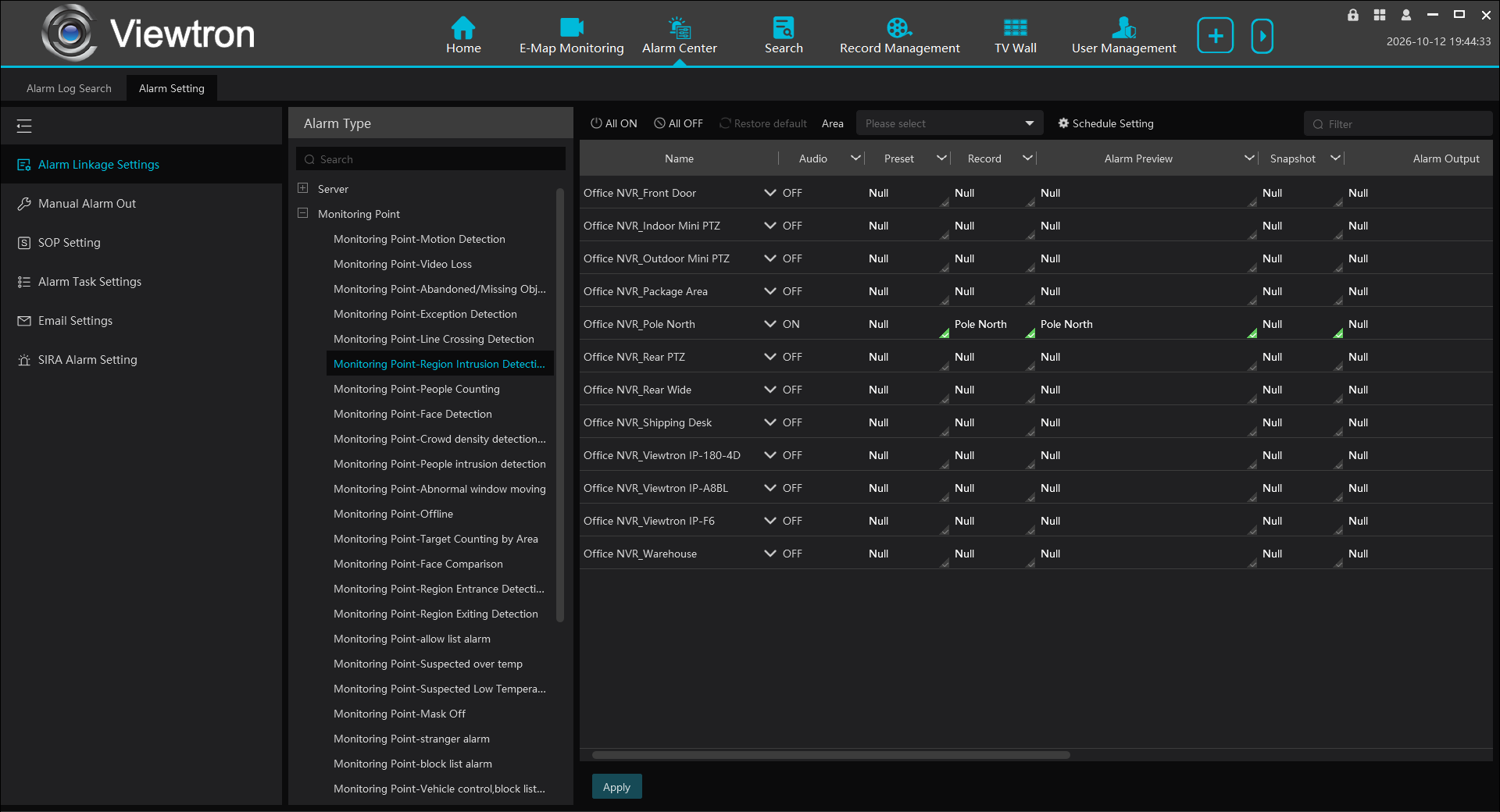
Task: Turn All ON for alarm linkage
Action: pos(614,123)
